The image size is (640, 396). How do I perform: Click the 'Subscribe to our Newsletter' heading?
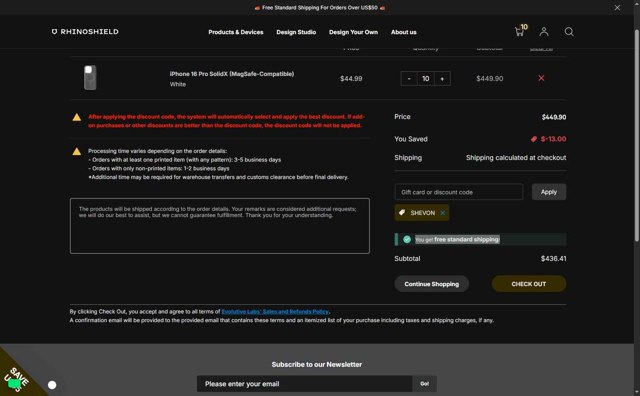tap(317, 364)
